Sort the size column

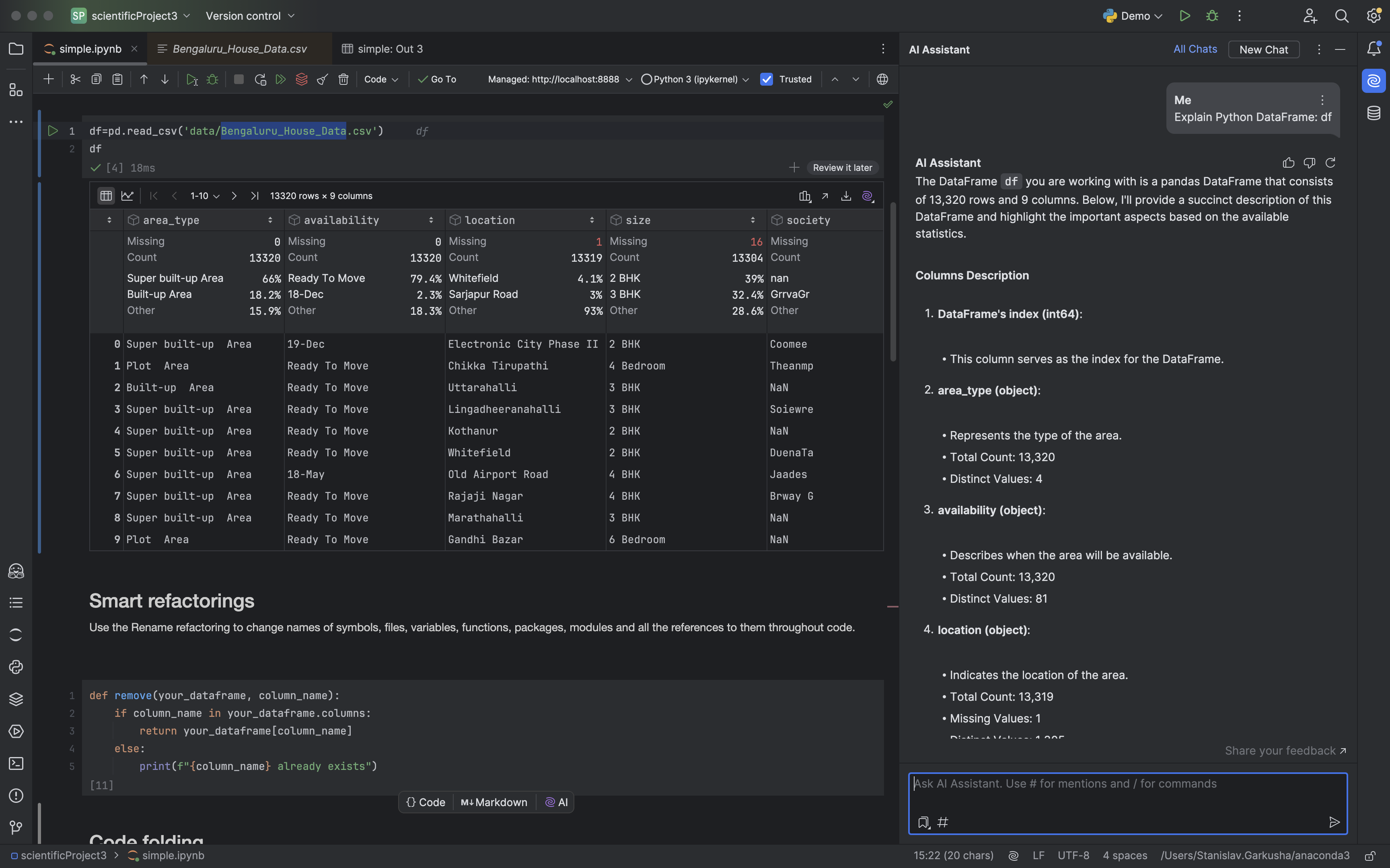tap(753, 220)
